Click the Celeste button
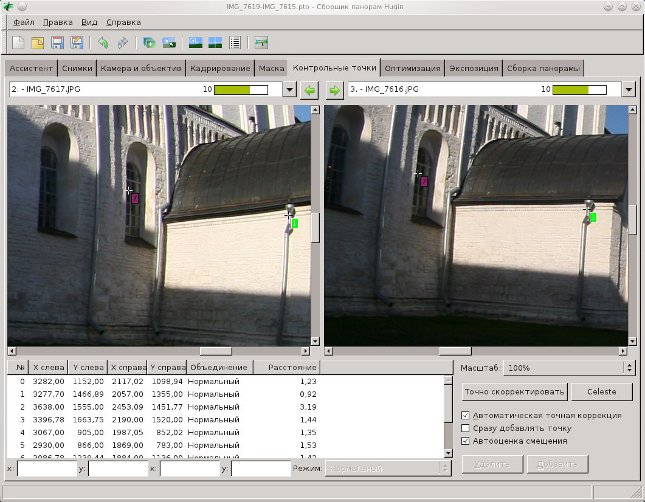645x502 pixels. (x=602, y=392)
